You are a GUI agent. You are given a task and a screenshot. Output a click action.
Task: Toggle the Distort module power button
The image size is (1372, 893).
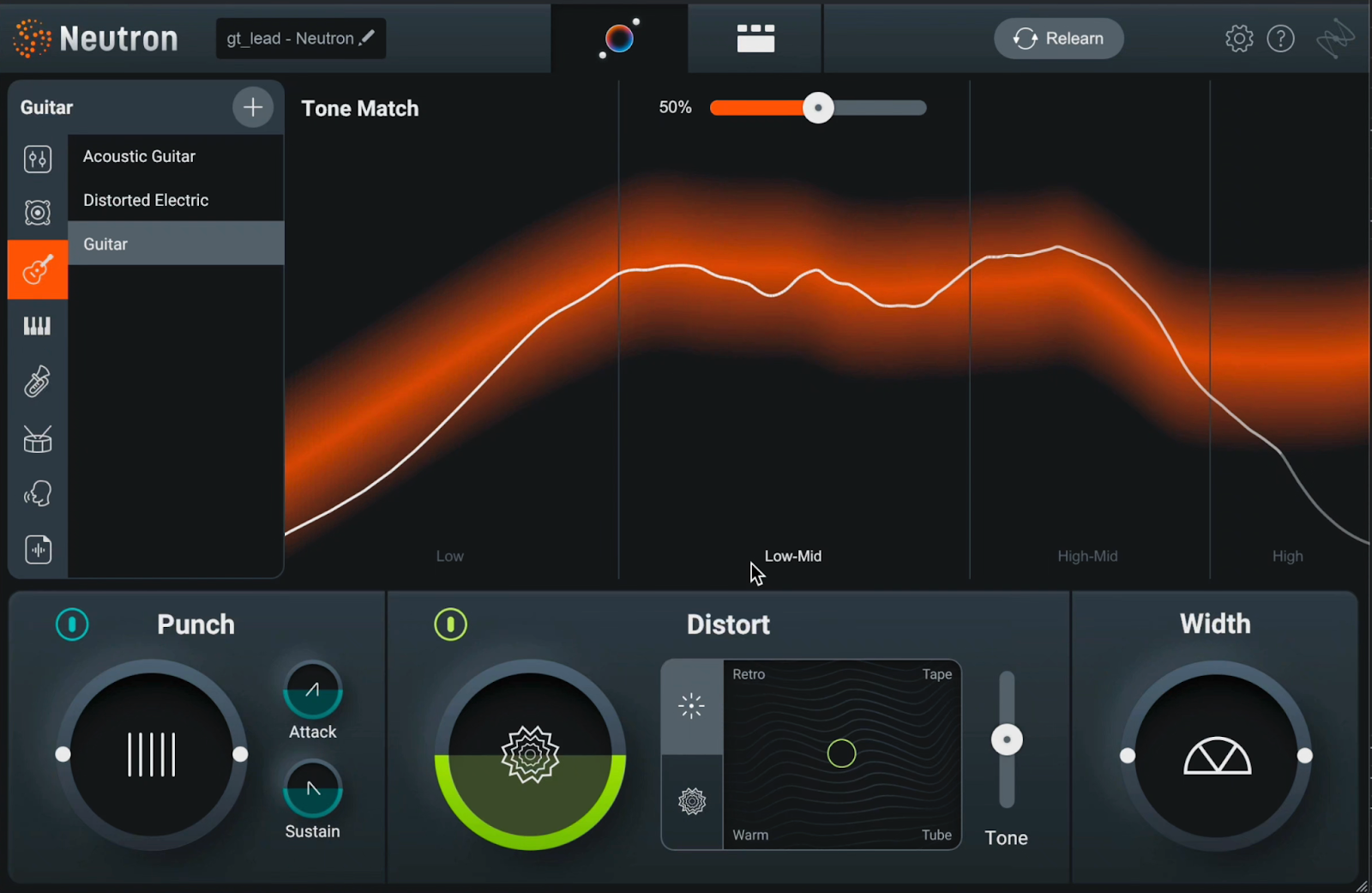click(x=451, y=624)
